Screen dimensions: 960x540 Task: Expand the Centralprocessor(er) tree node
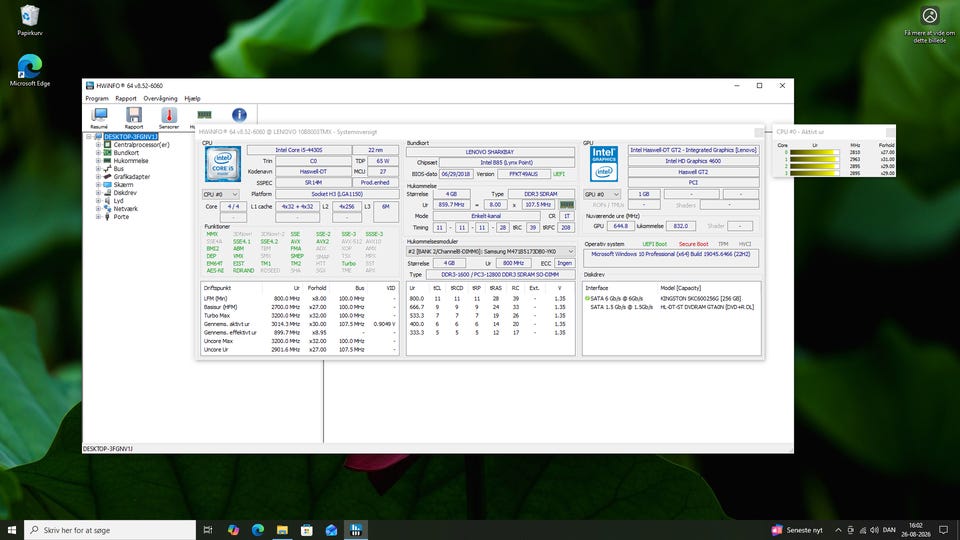98,144
